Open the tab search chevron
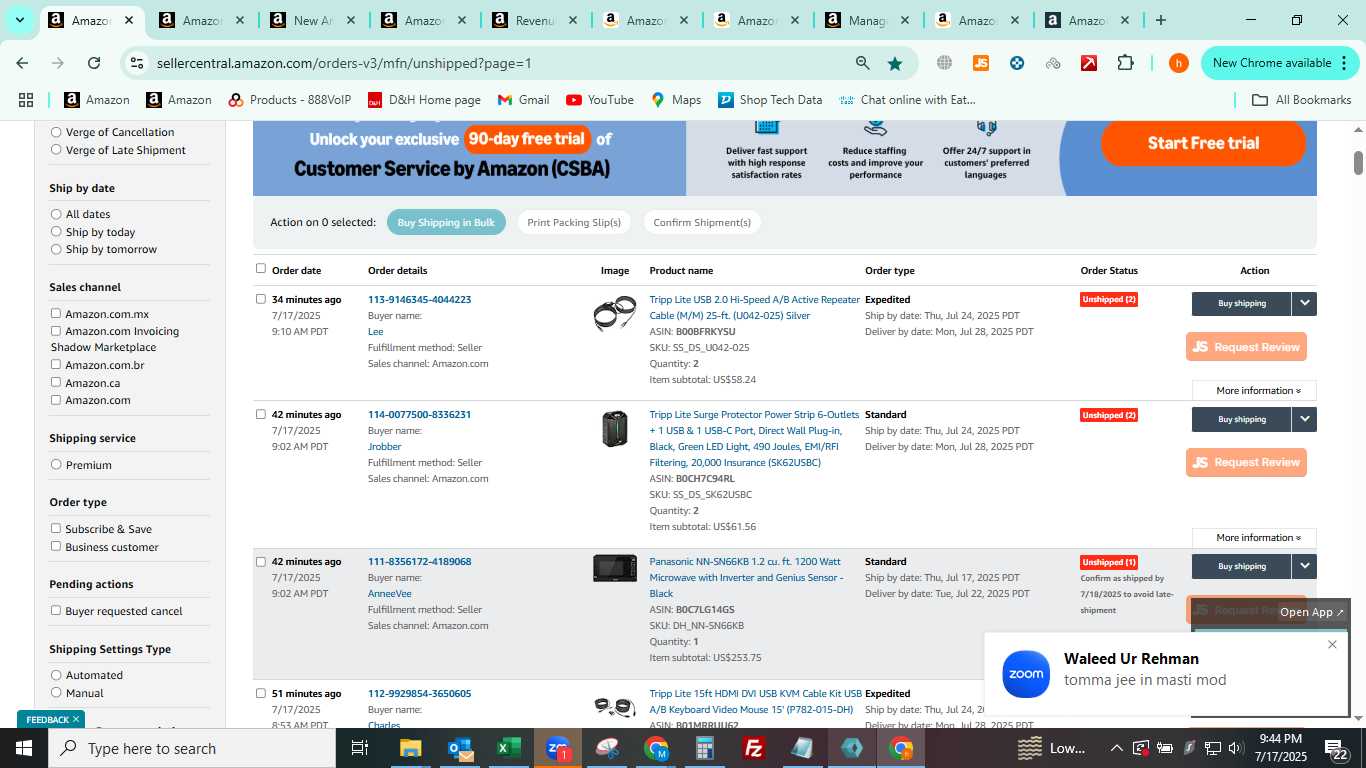Image resolution: width=1366 pixels, height=768 pixels. pos(19,20)
